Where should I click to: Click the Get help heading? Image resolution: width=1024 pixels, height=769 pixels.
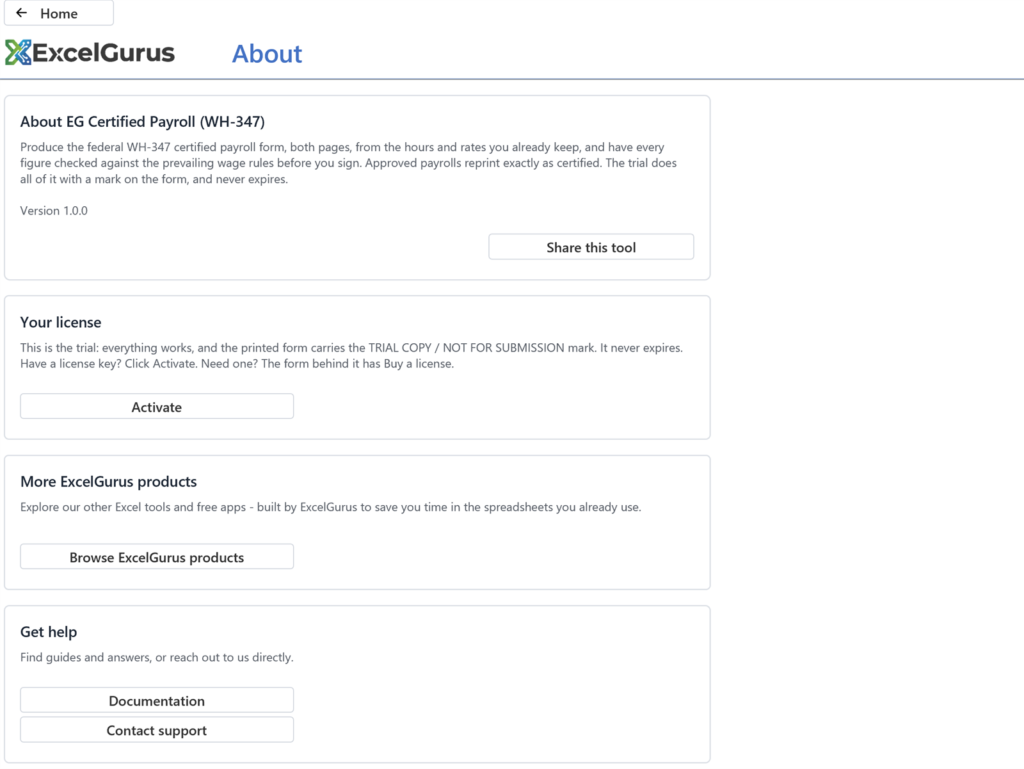[x=48, y=631]
